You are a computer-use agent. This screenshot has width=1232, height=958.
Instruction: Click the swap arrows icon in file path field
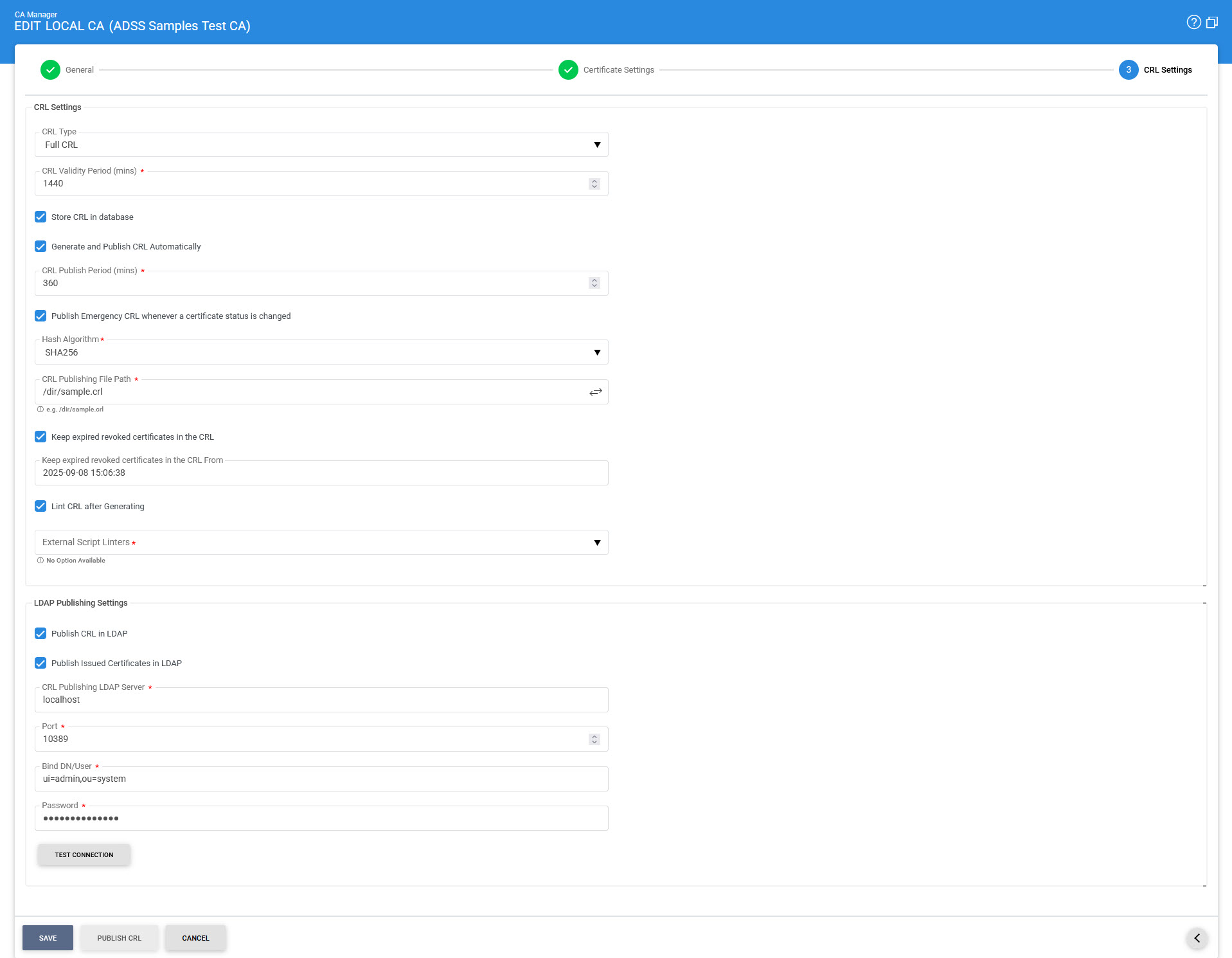595,392
